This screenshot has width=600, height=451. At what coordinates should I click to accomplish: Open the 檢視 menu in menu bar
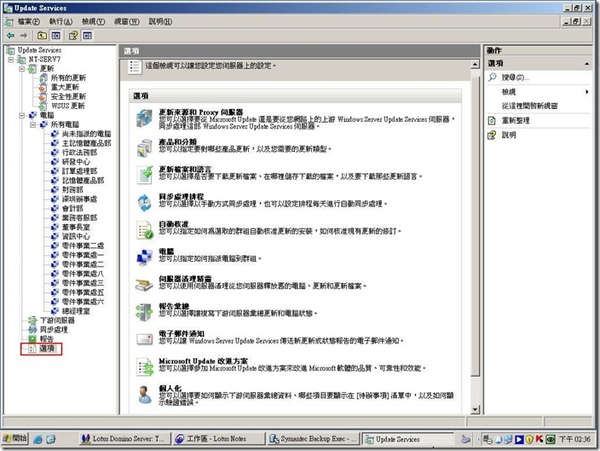pyautogui.click(x=93, y=22)
